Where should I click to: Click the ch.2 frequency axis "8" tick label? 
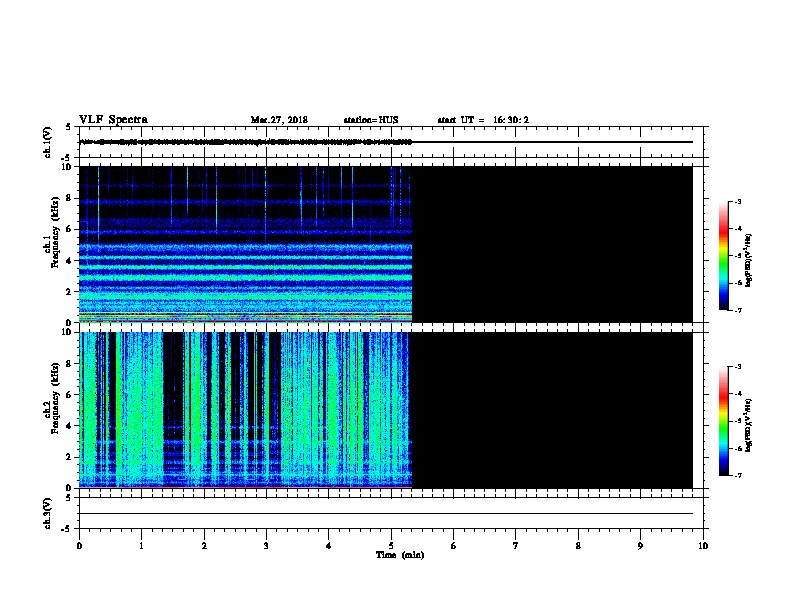coord(69,364)
